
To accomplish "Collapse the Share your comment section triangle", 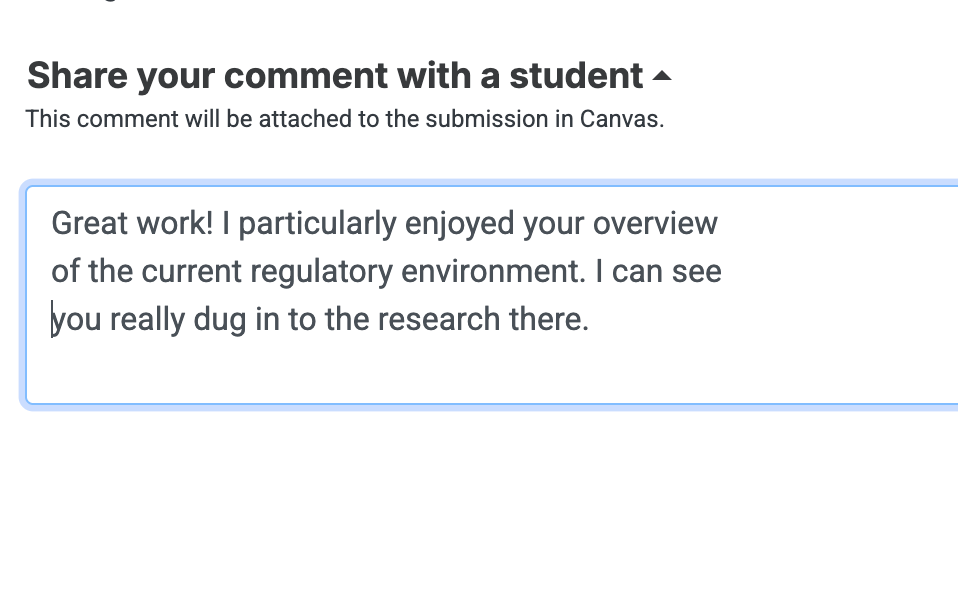I will pos(662,76).
